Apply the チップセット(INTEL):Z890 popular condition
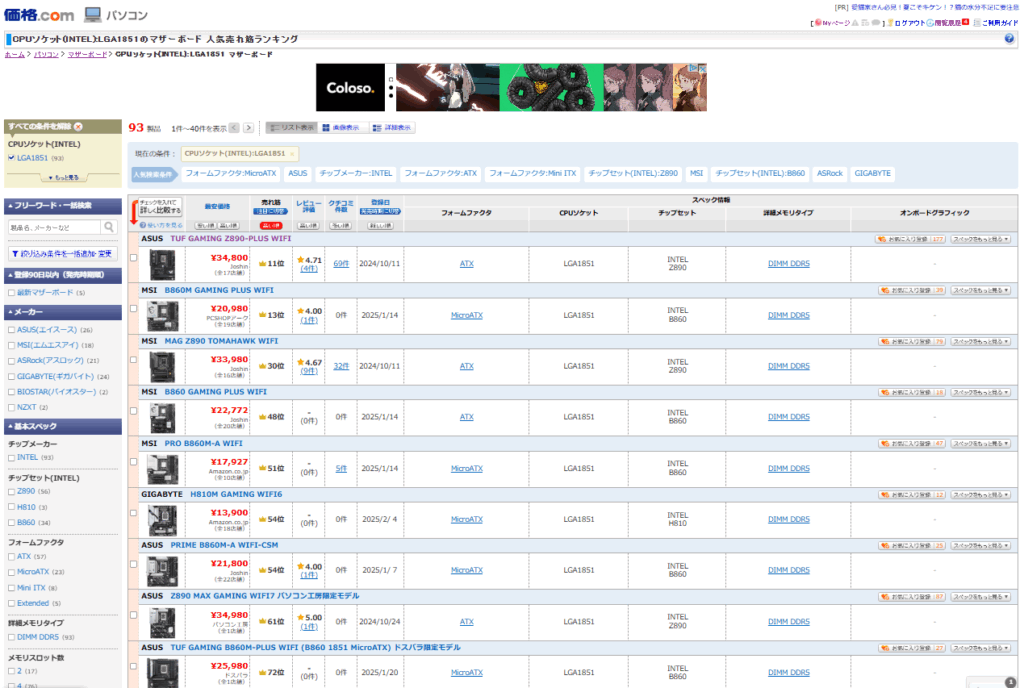 633,174
